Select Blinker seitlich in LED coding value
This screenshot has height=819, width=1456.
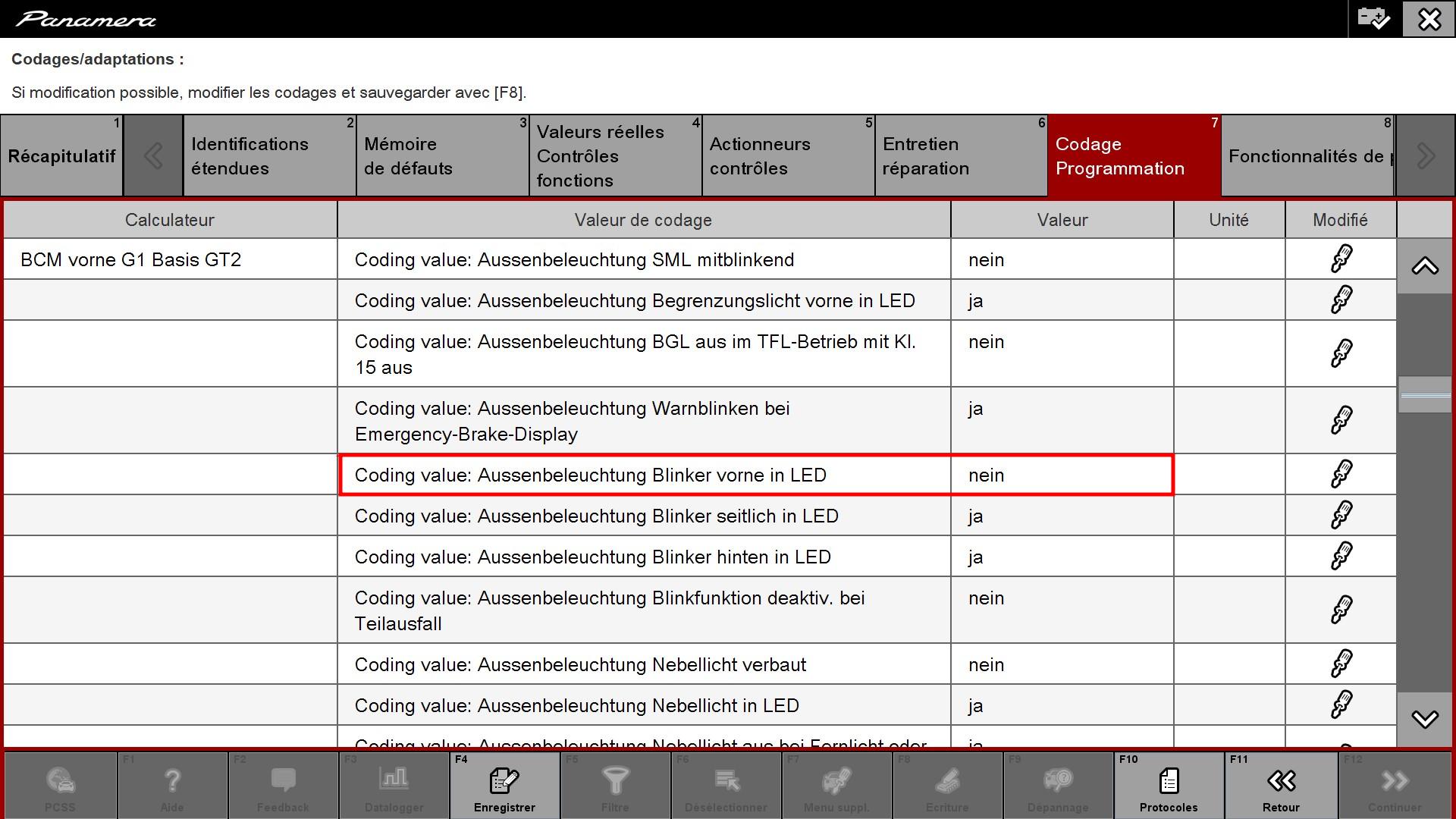pos(643,516)
